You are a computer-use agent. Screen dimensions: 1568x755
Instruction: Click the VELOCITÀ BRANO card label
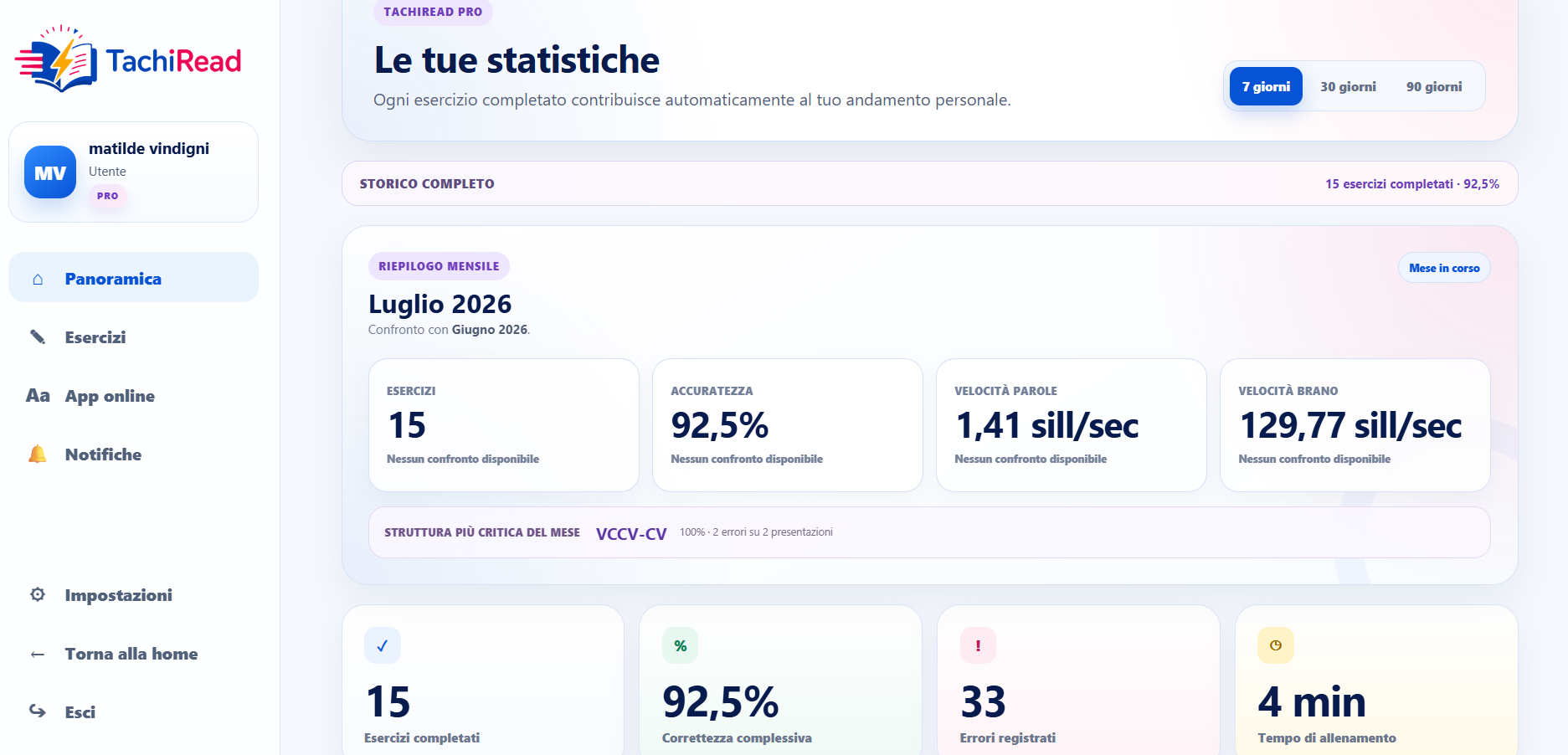pyautogui.click(x=1288, y=391)
